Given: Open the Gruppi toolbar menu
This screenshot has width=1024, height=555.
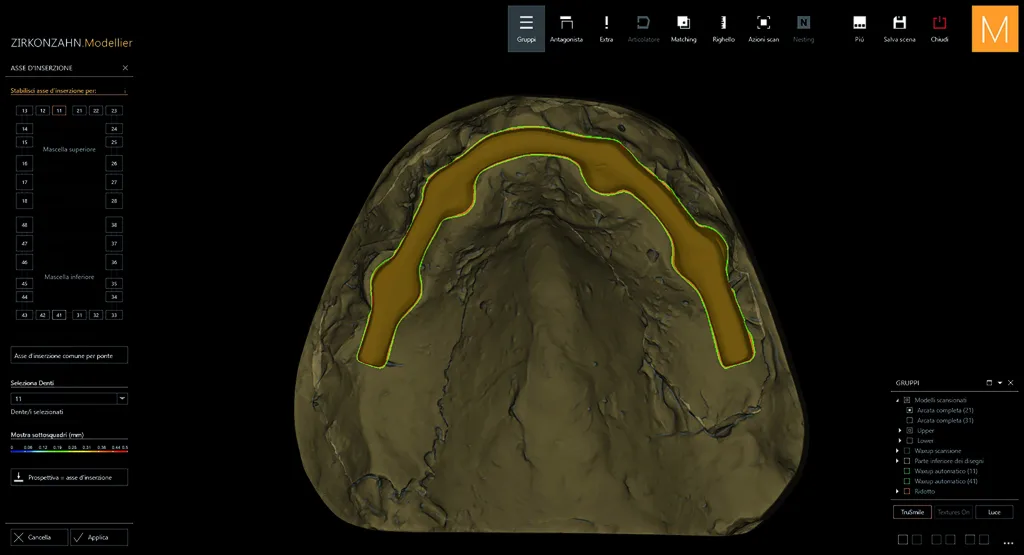Looking at the screenshot, I should pyautogui.click(x=526, y=29).
